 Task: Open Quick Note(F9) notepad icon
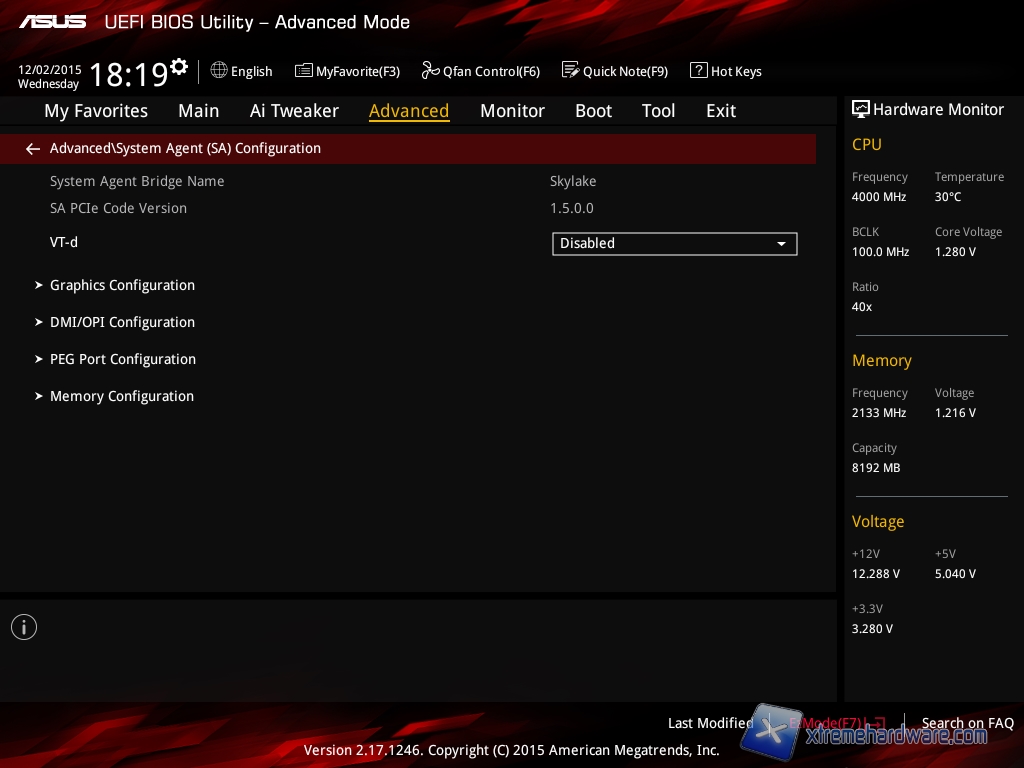[x=571, y=70]
